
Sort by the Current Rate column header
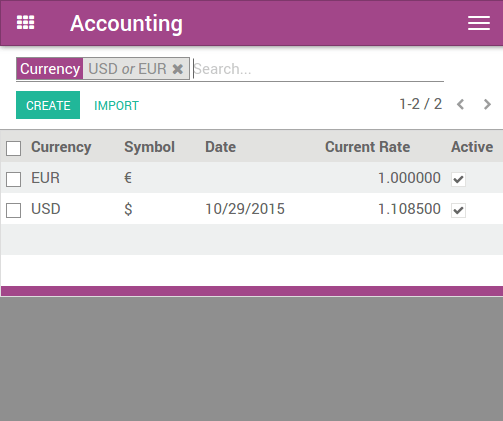(367, 147)
